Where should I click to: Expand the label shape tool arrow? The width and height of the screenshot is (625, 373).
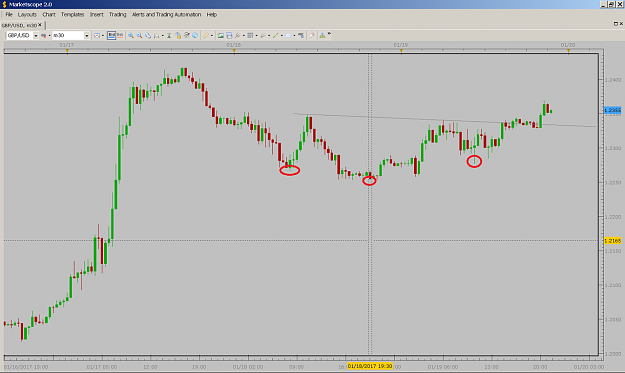point(294,35)
